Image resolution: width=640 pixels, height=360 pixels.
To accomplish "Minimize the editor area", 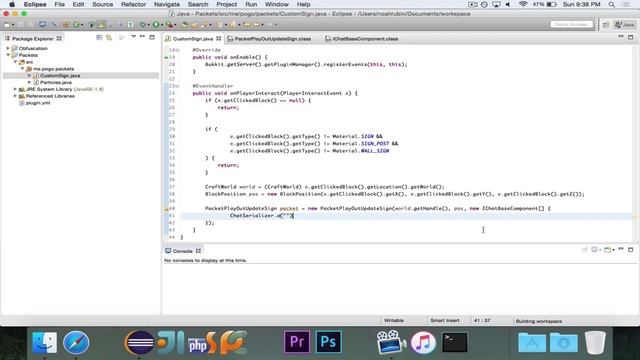I will 621,37.
